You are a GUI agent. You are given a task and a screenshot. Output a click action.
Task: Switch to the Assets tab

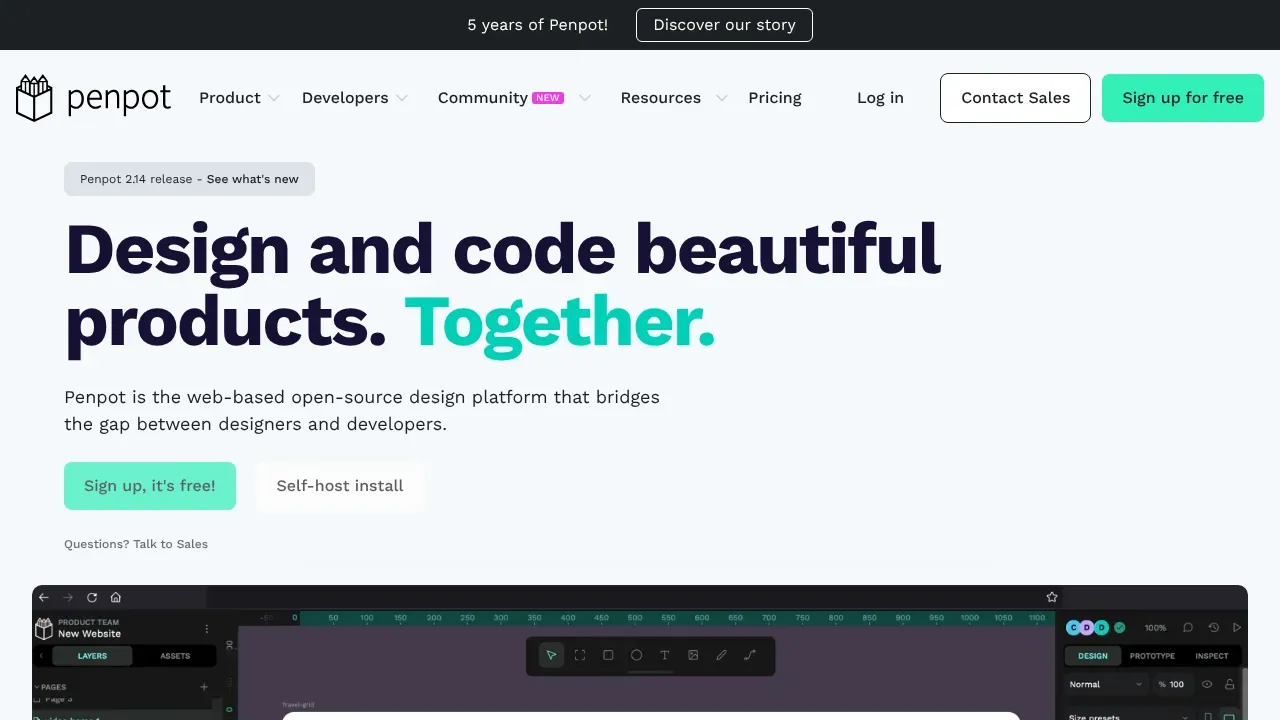point(175,656)
